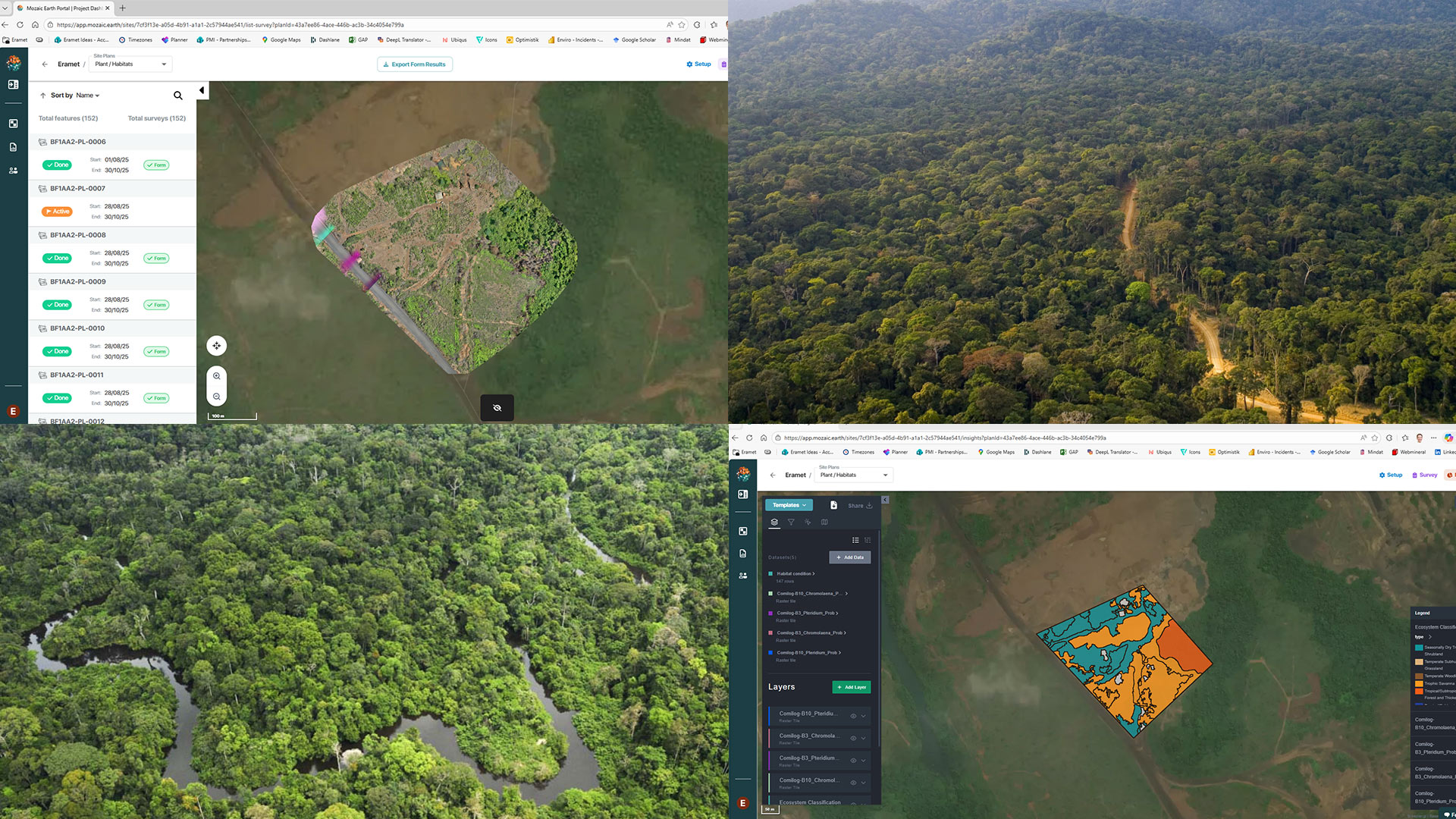The height and width of the screenshot is (819, 1456).
Task: Open search in the survey list panel
Action: click(178, 96)
